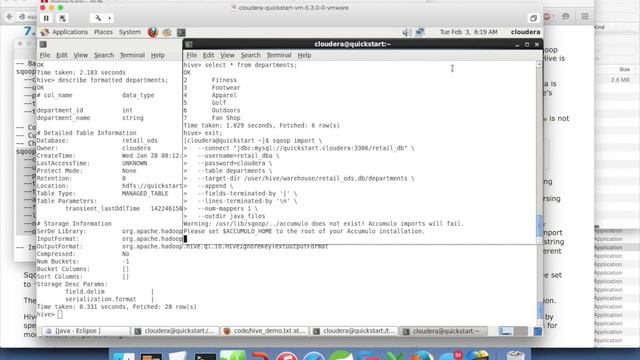Click scrollbar up arrow in front terminal
640x360 pixels.
coord(539,64)
